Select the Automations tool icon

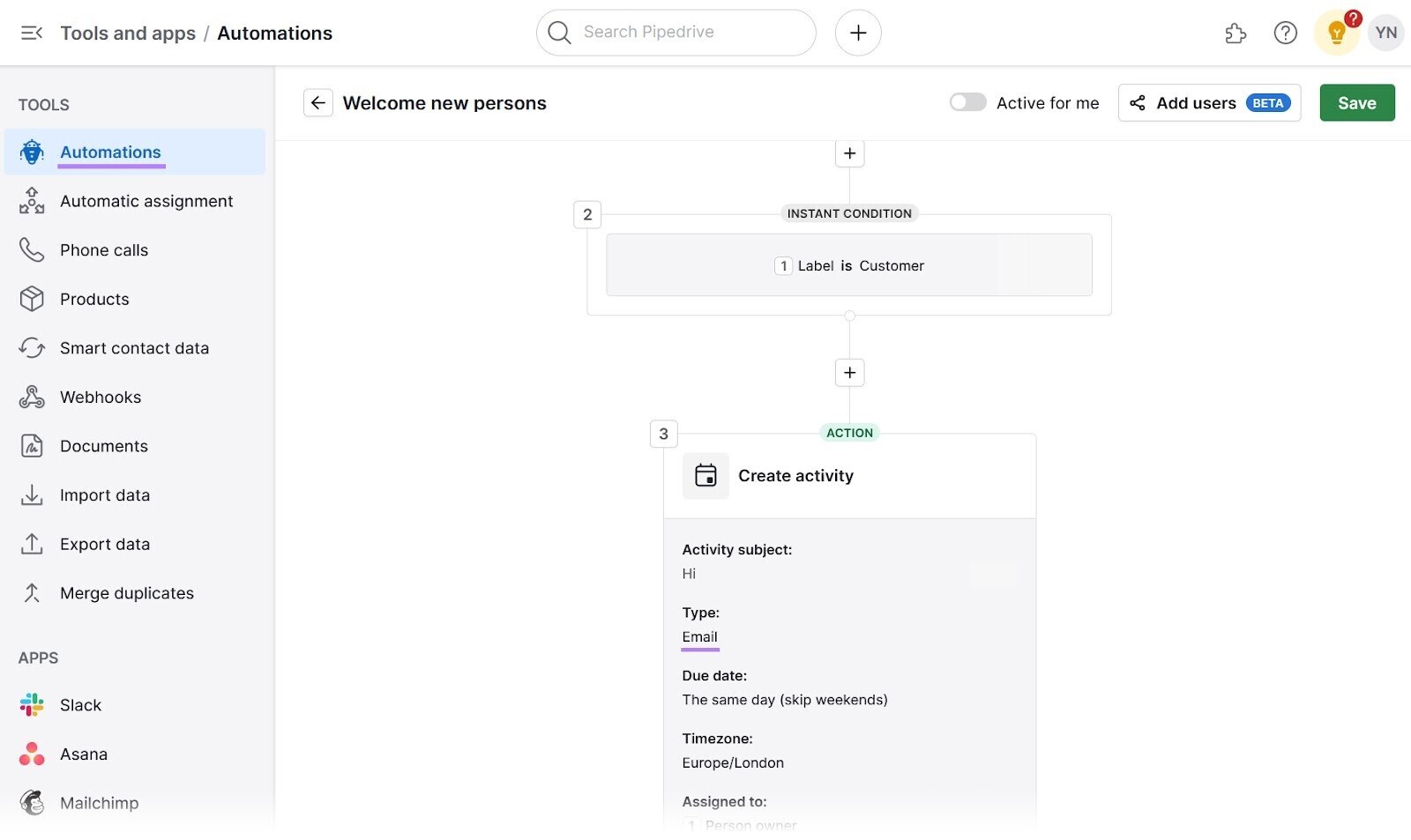click(32, 152)
